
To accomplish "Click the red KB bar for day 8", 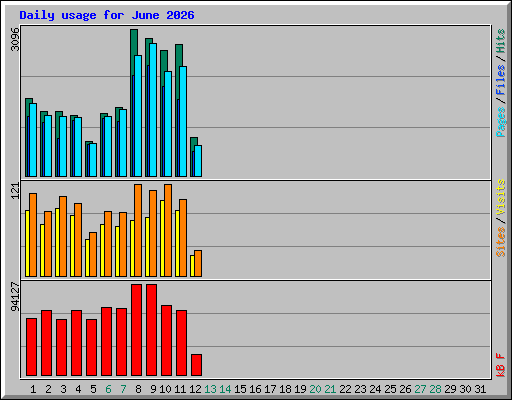I will [136, 330].
